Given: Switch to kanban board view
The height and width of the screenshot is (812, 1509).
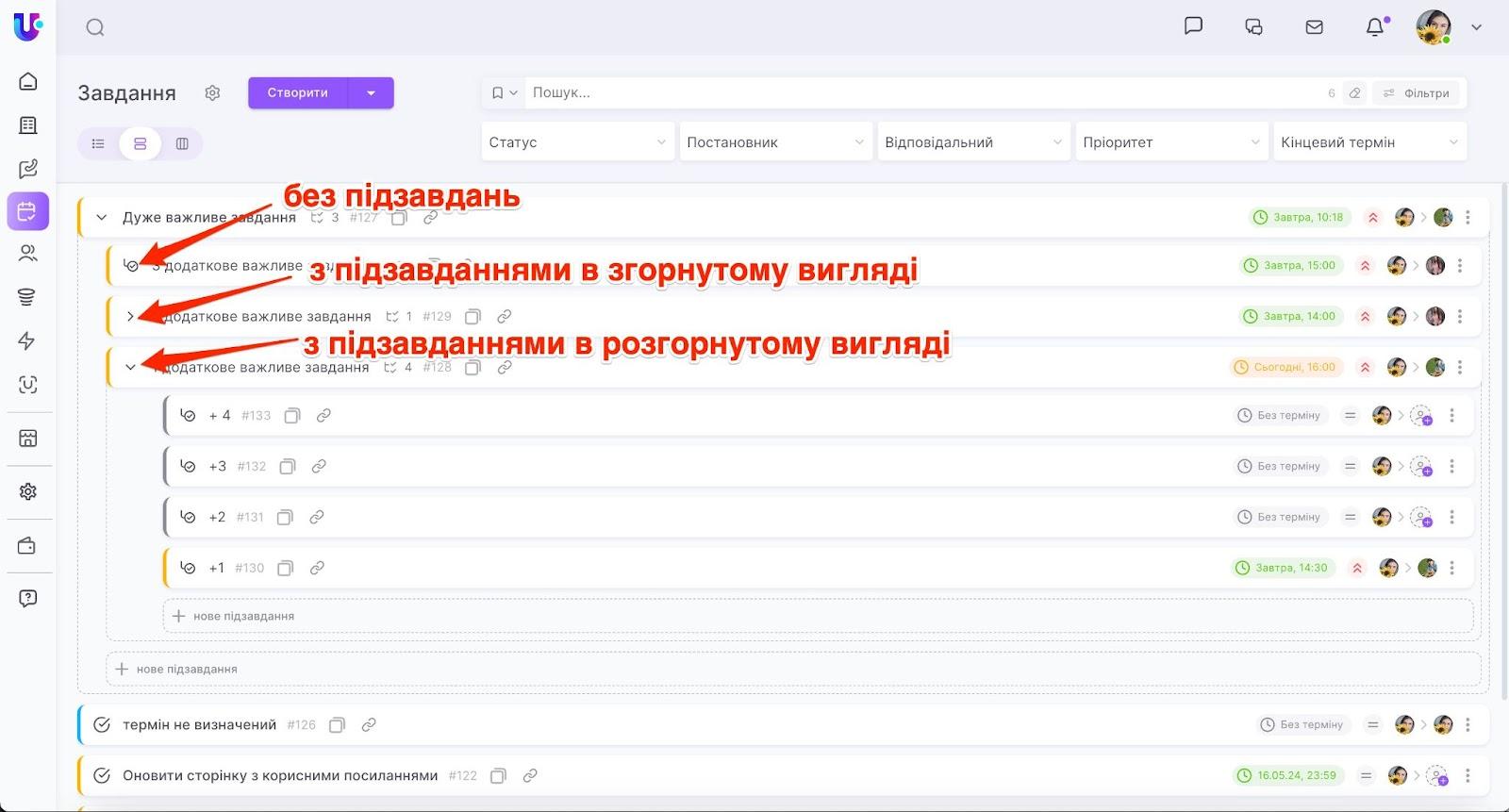Looking at the screenshot, I should pyautogui.click(x=182, y=143).
